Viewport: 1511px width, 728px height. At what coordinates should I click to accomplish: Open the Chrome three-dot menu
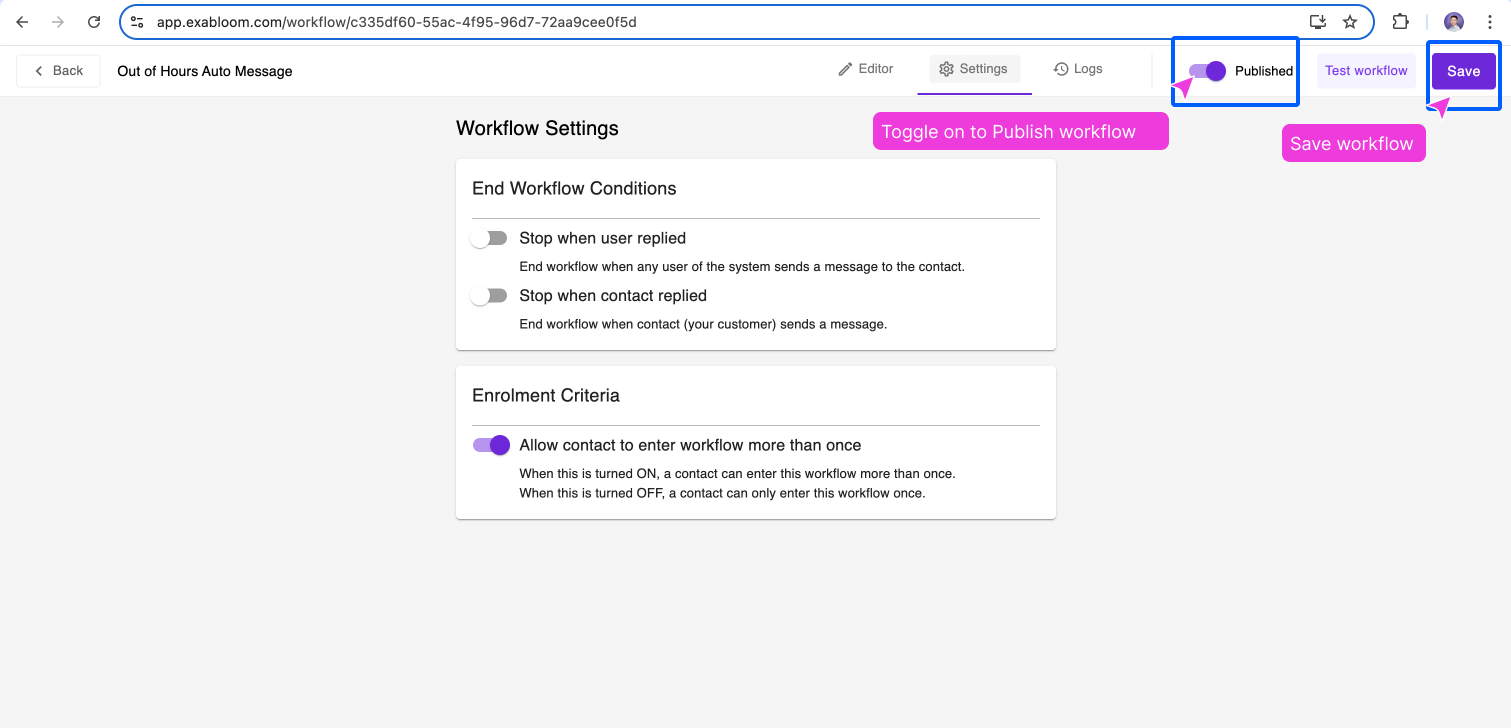click(x=1490, y=21)
